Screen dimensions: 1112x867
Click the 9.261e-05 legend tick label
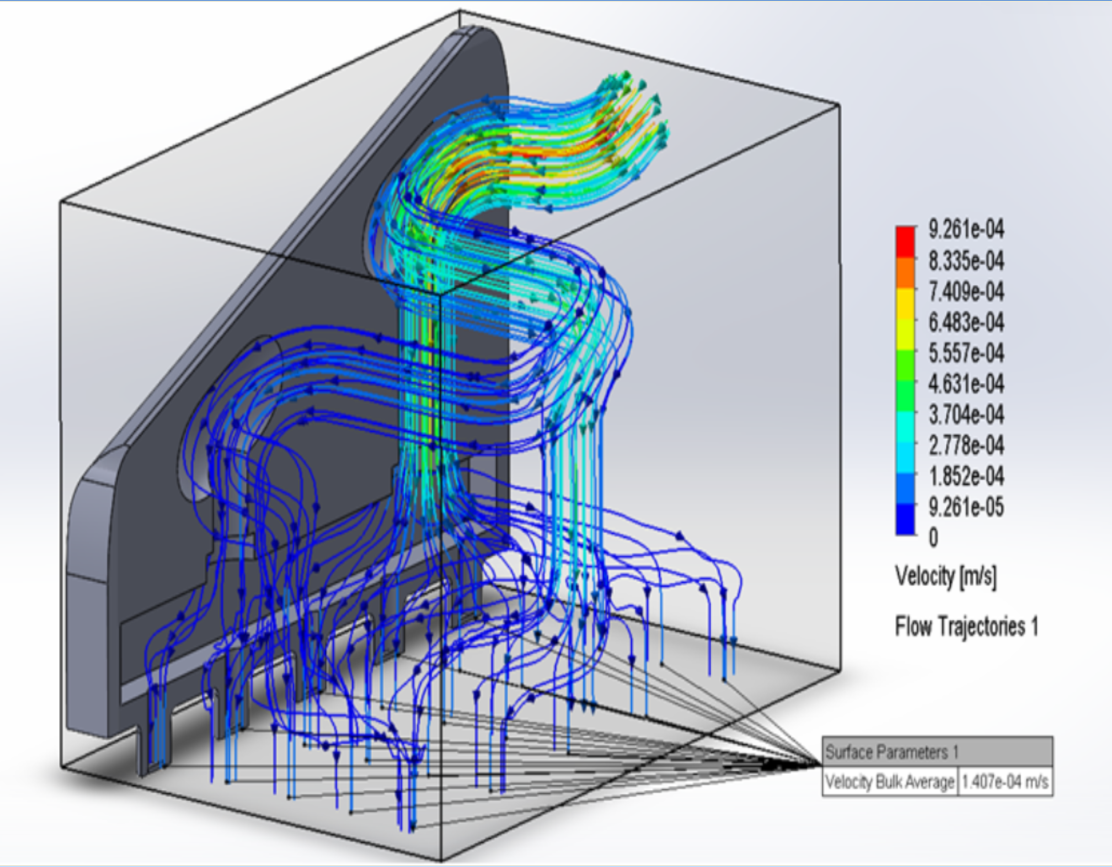(x=966, y=507)
